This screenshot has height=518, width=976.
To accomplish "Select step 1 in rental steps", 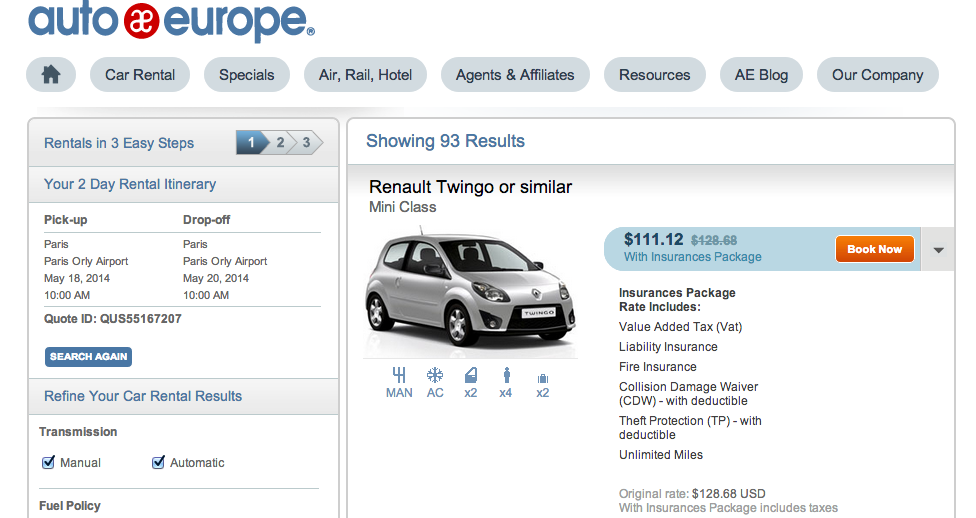I will pos(251,143).
